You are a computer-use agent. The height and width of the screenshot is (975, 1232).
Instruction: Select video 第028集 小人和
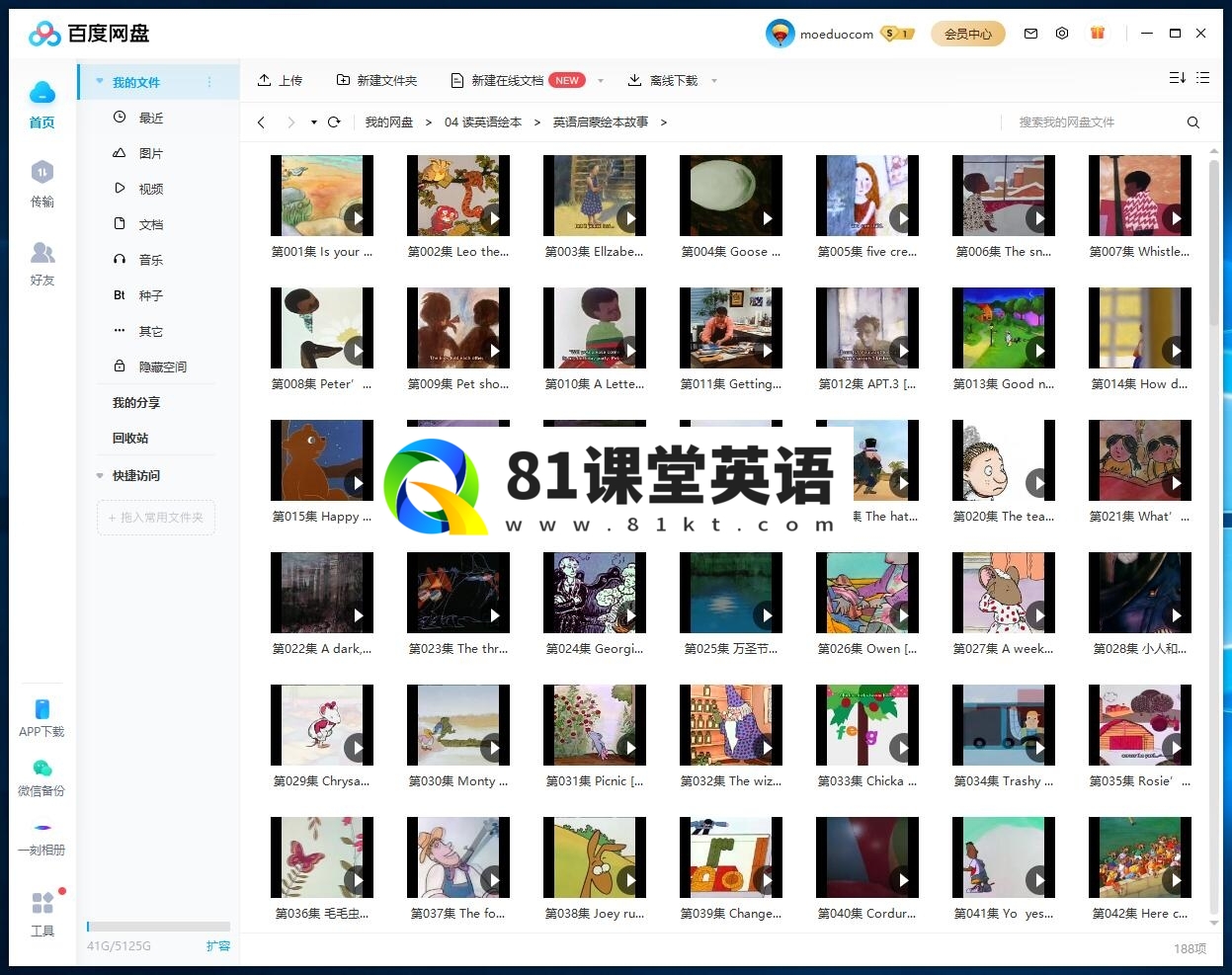1140,605
